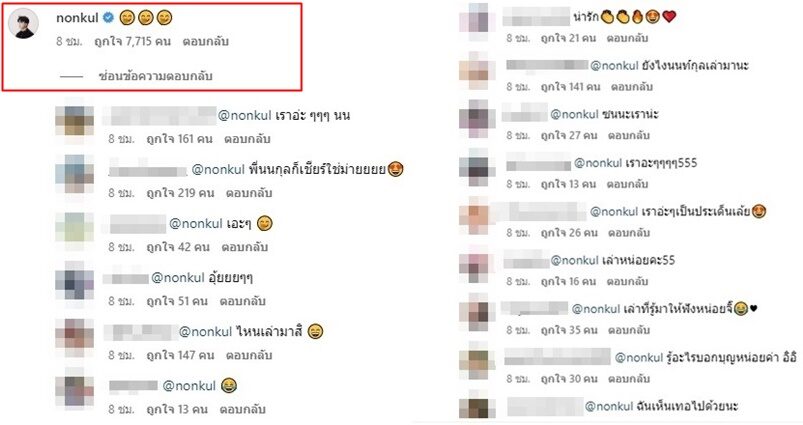The height and width of the screenshot is (425, 803).
Task: Reply to the comment with 147 likes
Action: point(249,355)
